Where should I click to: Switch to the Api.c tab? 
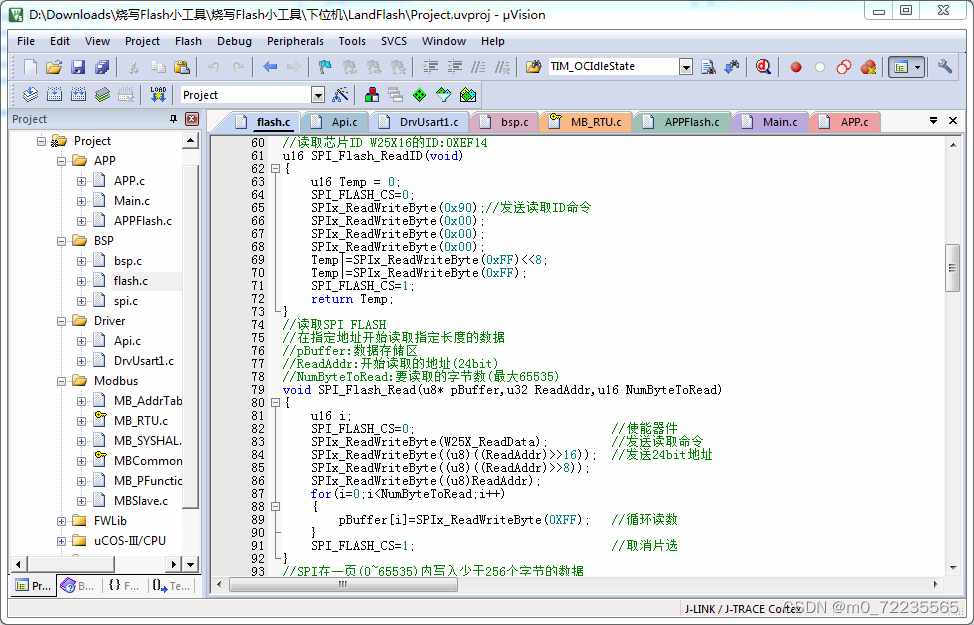[335, 122]
